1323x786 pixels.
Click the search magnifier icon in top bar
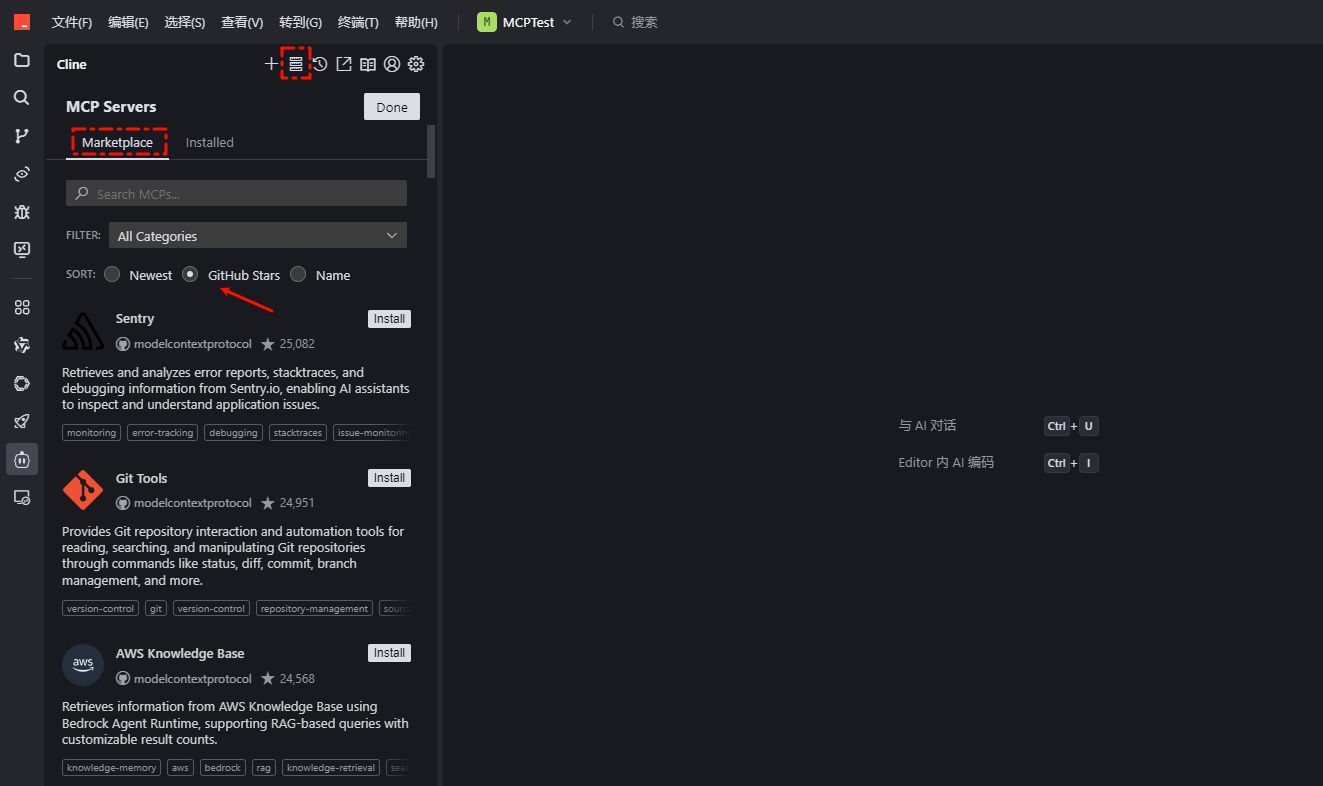(619, 22)
